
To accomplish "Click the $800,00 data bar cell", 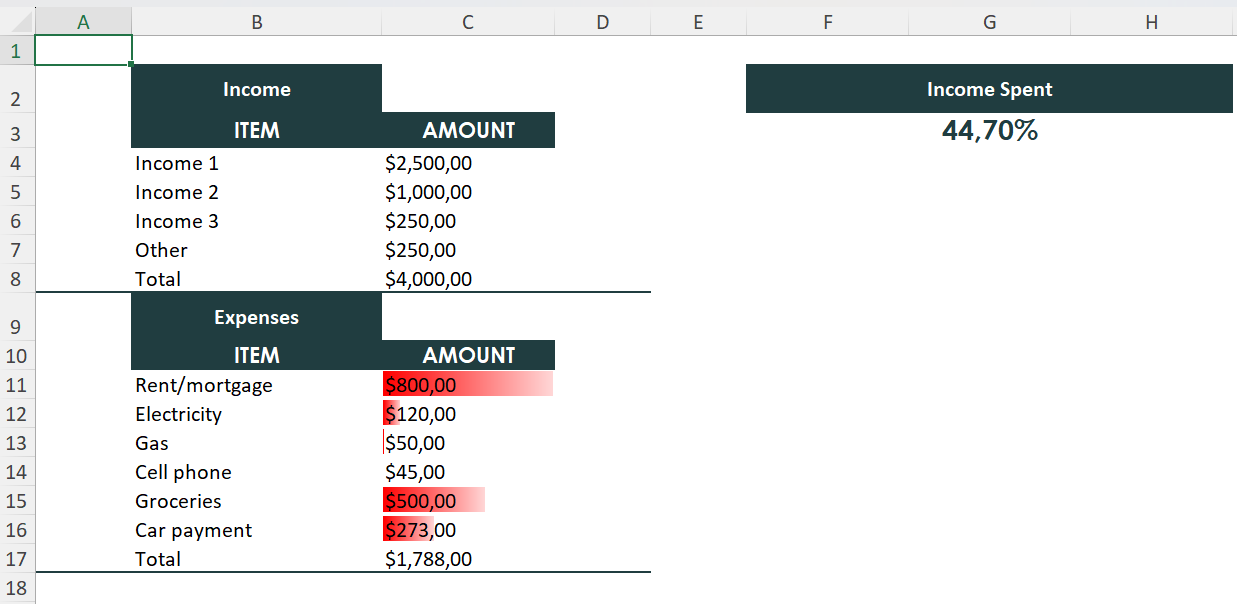I will (x=468, y=385).
